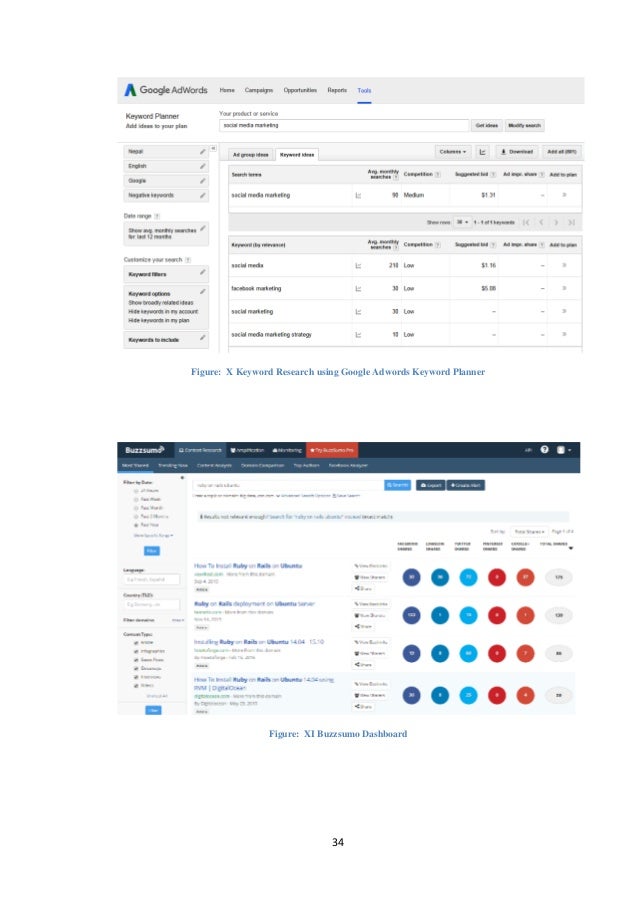The width and height of the screenshot is (638, 903).
Task: Show trend chart for social marketing row
Action: [x=358, y=312]
